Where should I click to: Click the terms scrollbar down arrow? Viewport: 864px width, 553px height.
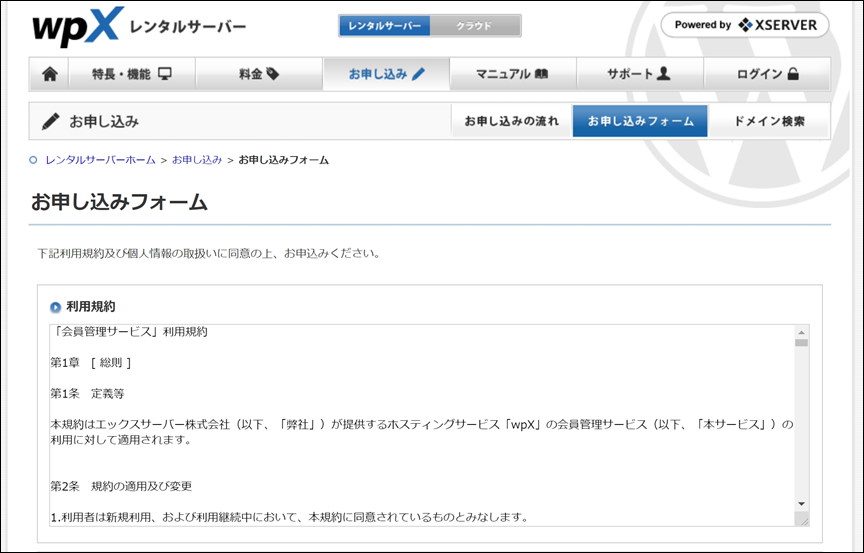pos(801,504)
